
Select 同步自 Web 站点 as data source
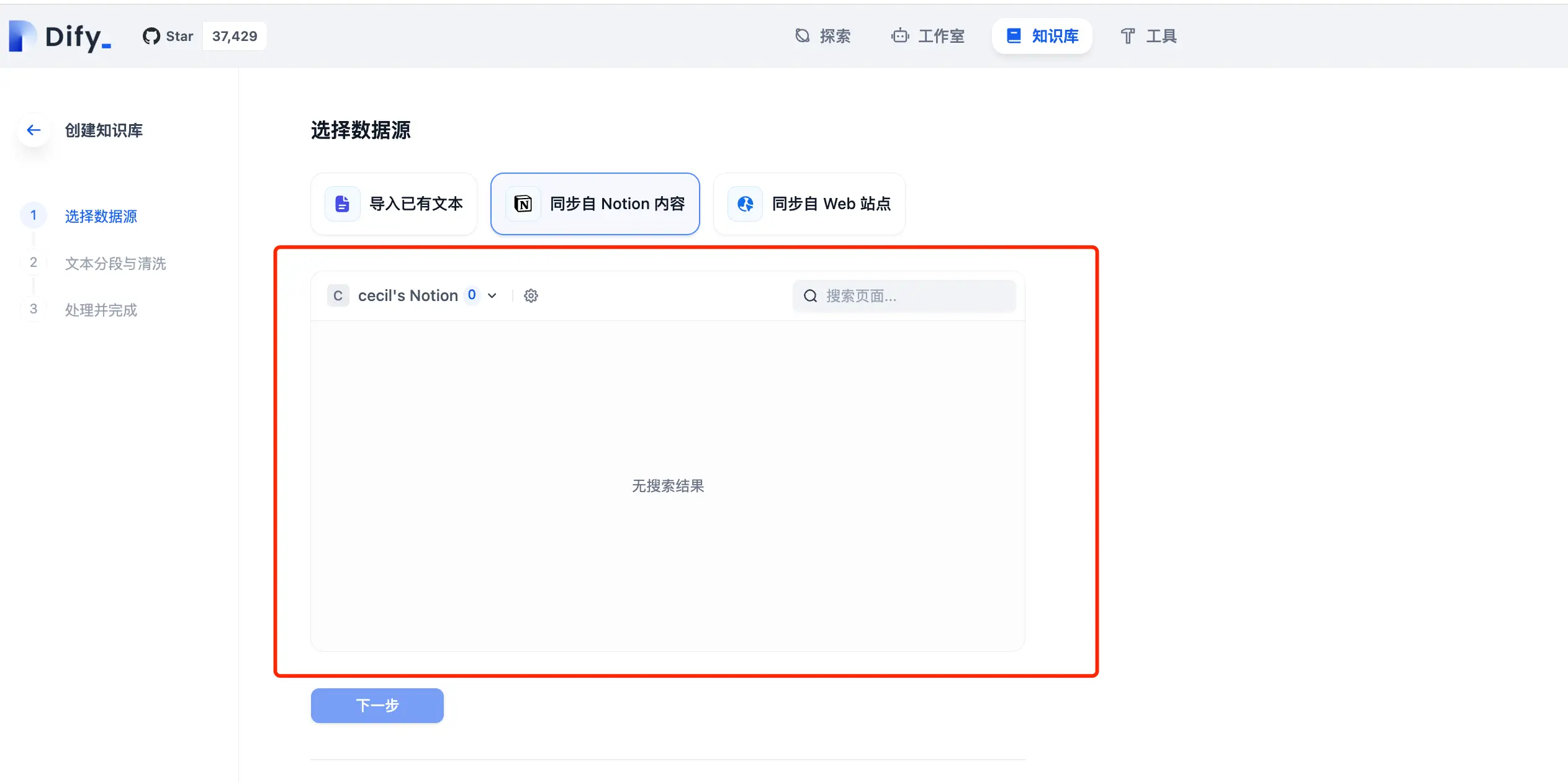point(809,204)
